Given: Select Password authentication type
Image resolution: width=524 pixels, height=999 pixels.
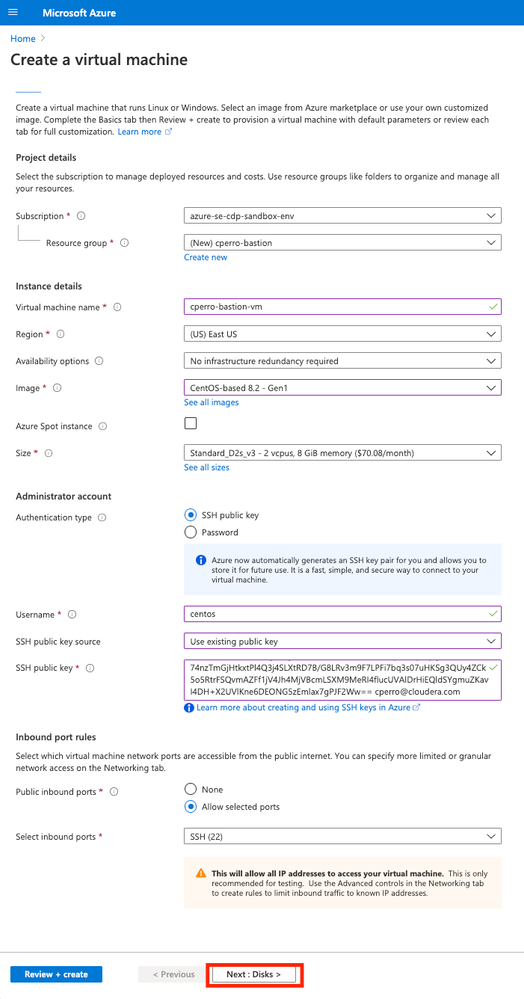Looking at the screenshot, I should click(190, 532).
